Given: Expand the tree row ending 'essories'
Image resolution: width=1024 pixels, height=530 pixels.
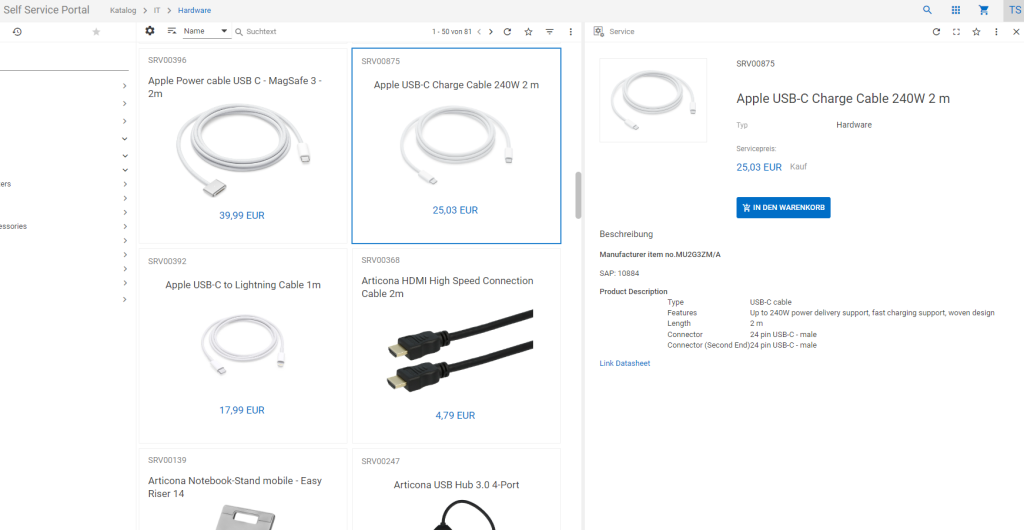Looking at the screenshot, I should click(x=124, y=226).
